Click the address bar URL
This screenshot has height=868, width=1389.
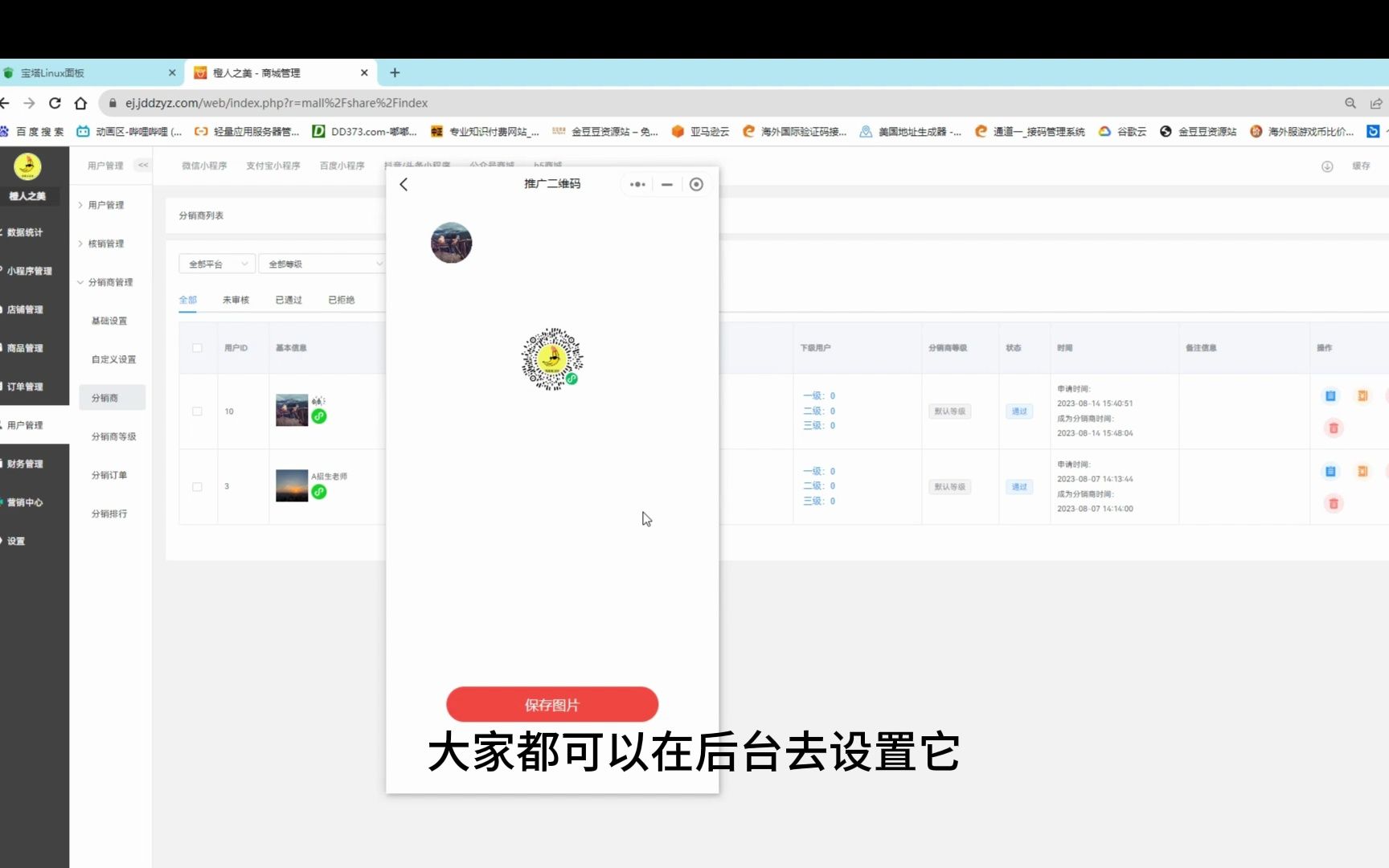277,103
